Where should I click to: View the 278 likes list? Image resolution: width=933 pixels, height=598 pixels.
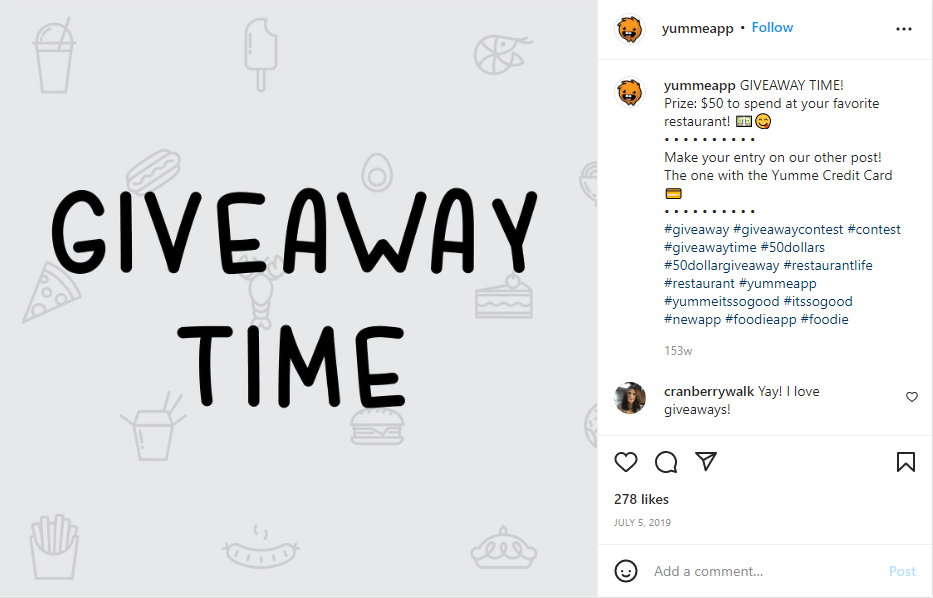pos(641,499)
